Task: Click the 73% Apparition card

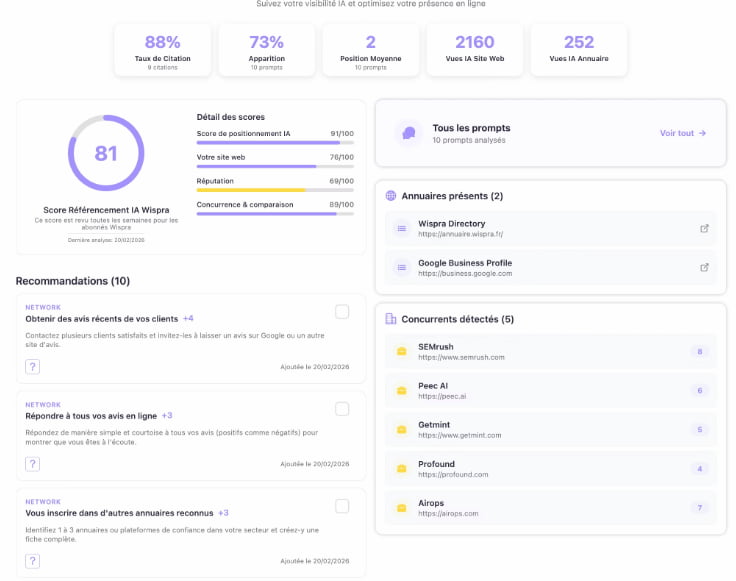Action: pos(267,50)
